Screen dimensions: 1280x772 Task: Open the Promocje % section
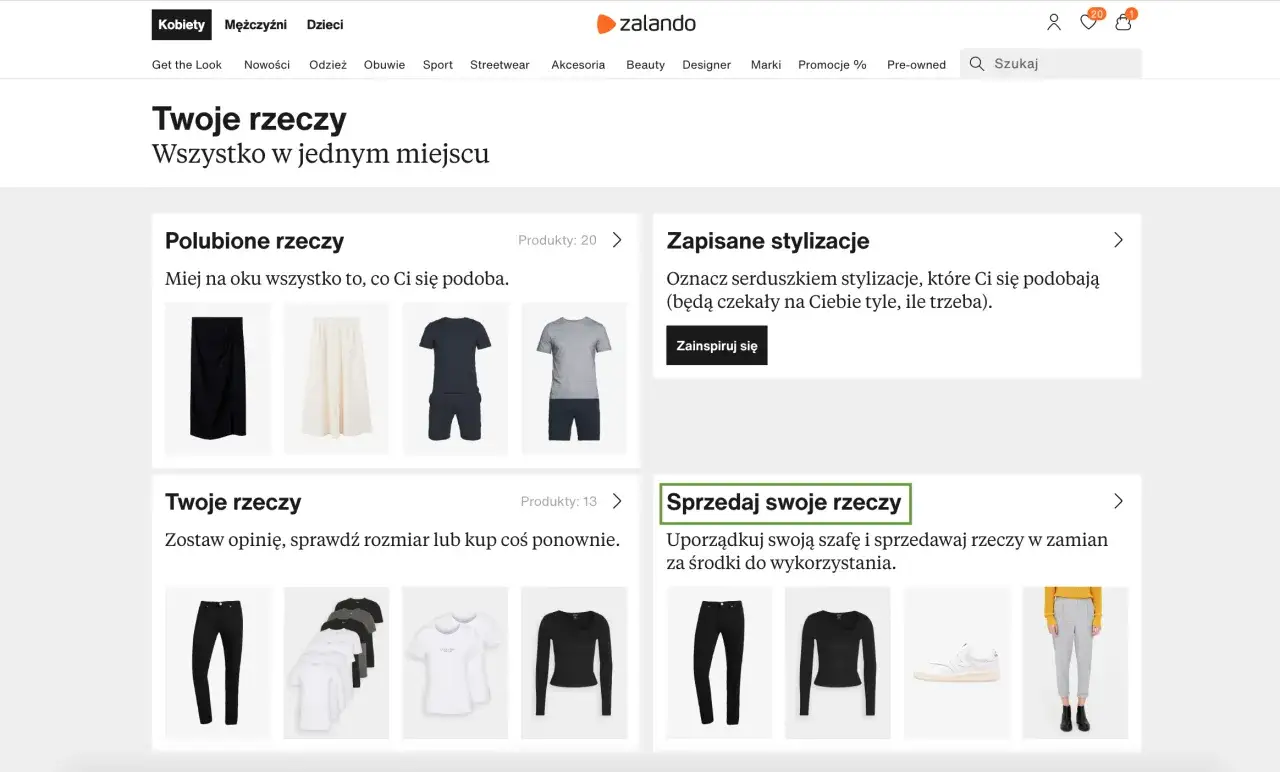tap(831, 64)
